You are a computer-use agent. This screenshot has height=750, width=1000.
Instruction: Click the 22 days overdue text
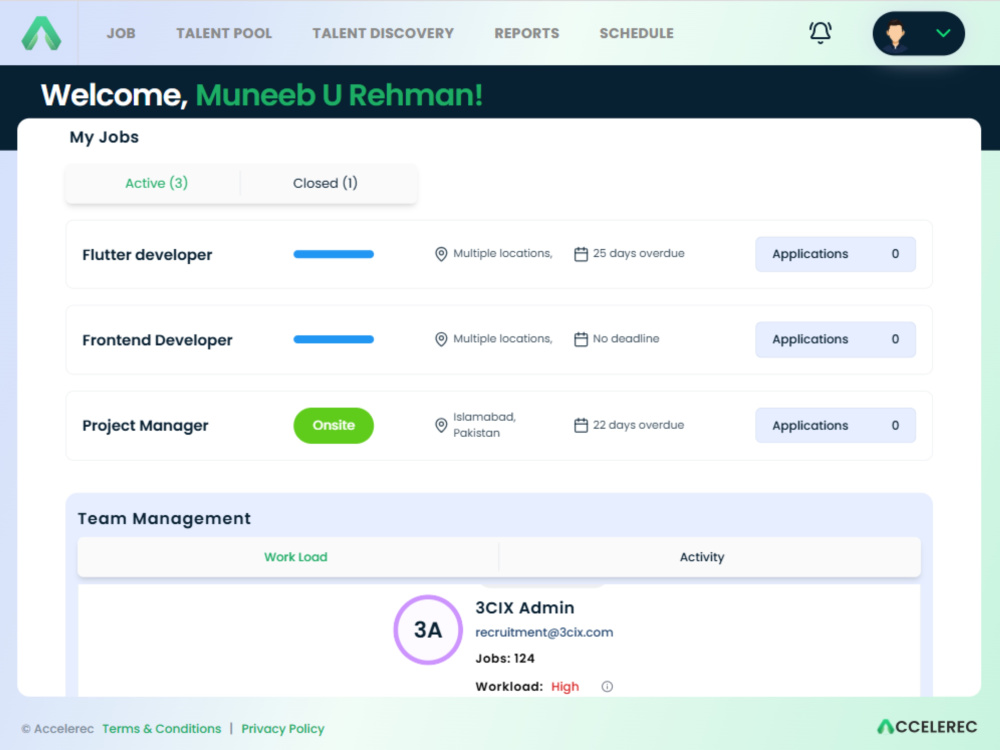(x=638, y=425)
